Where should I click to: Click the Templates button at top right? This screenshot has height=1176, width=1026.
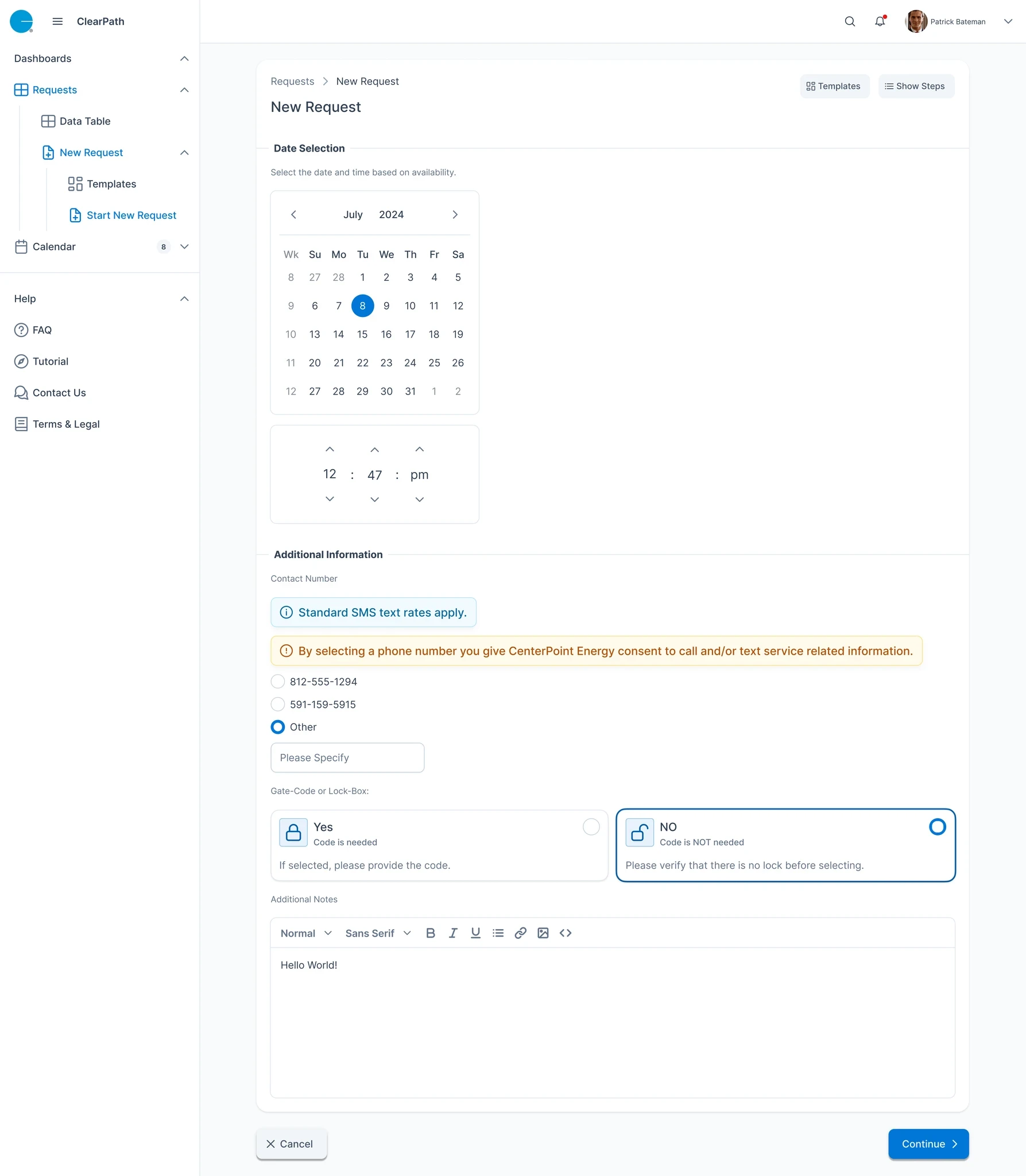(x=834, y=86)
